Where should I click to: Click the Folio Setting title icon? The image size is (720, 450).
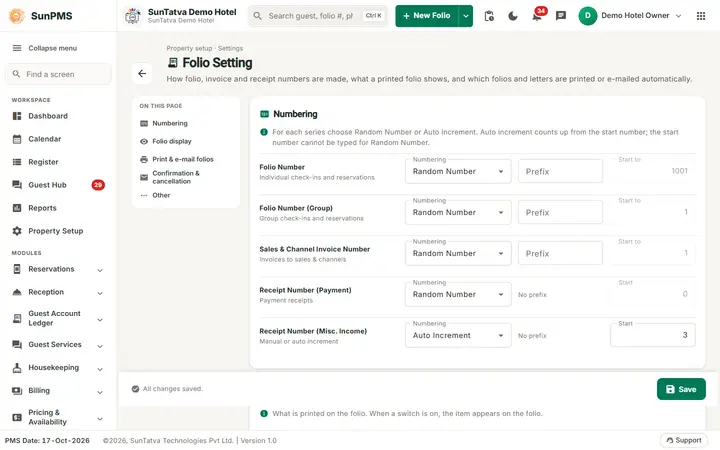pyautogui.click(x=173, y=62)
